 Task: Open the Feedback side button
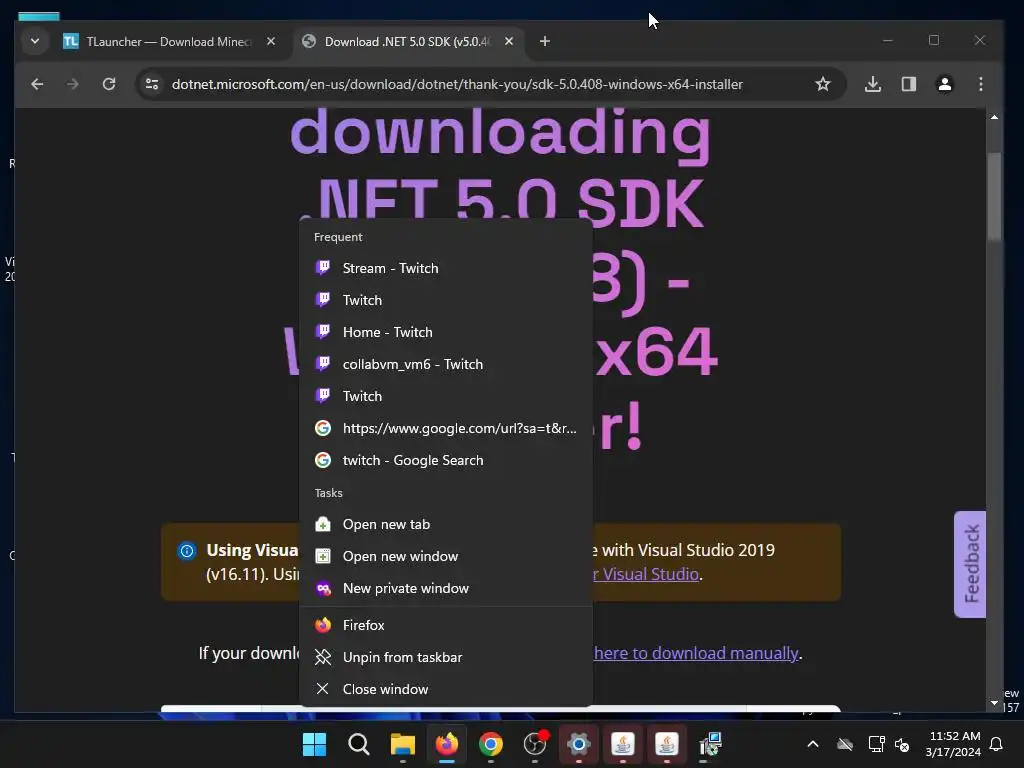(x=970, y=564)
